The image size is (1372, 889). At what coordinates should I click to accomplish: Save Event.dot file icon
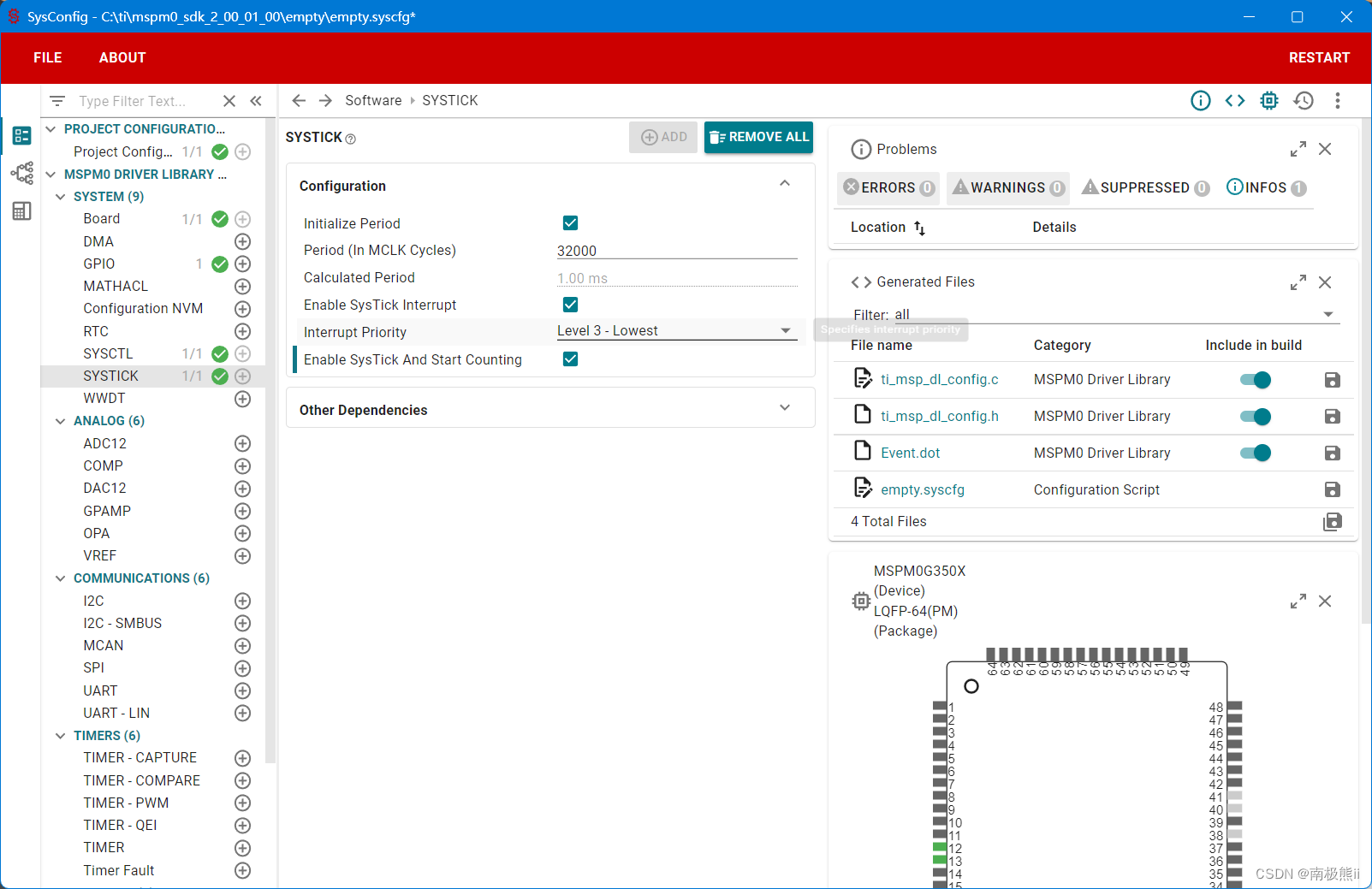point(1333,453)
